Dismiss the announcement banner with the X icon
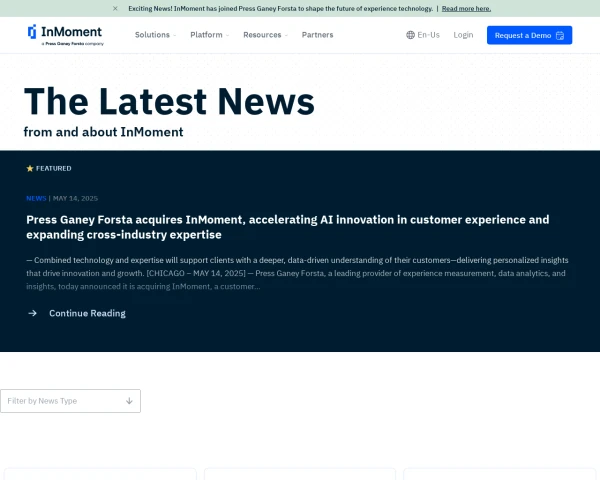Viewport: 600px width, 480px height. coord(115,8)
